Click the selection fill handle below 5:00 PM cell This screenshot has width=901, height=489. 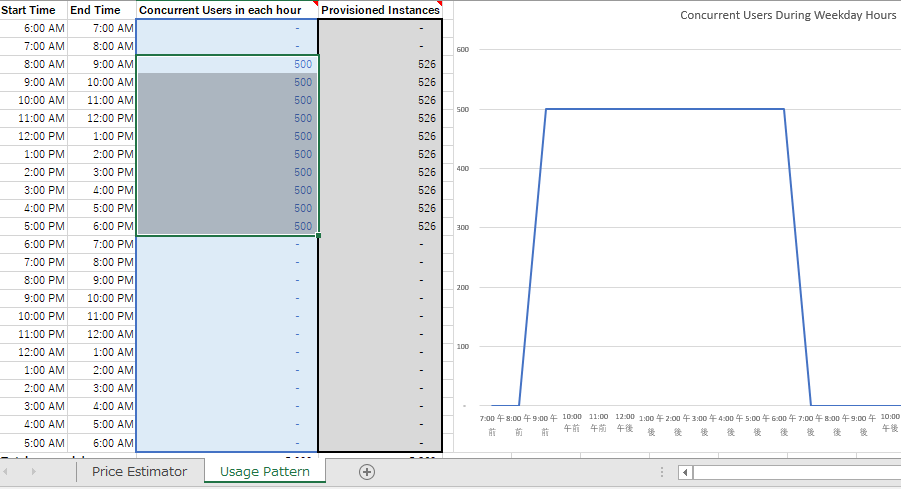click(318, 236)
